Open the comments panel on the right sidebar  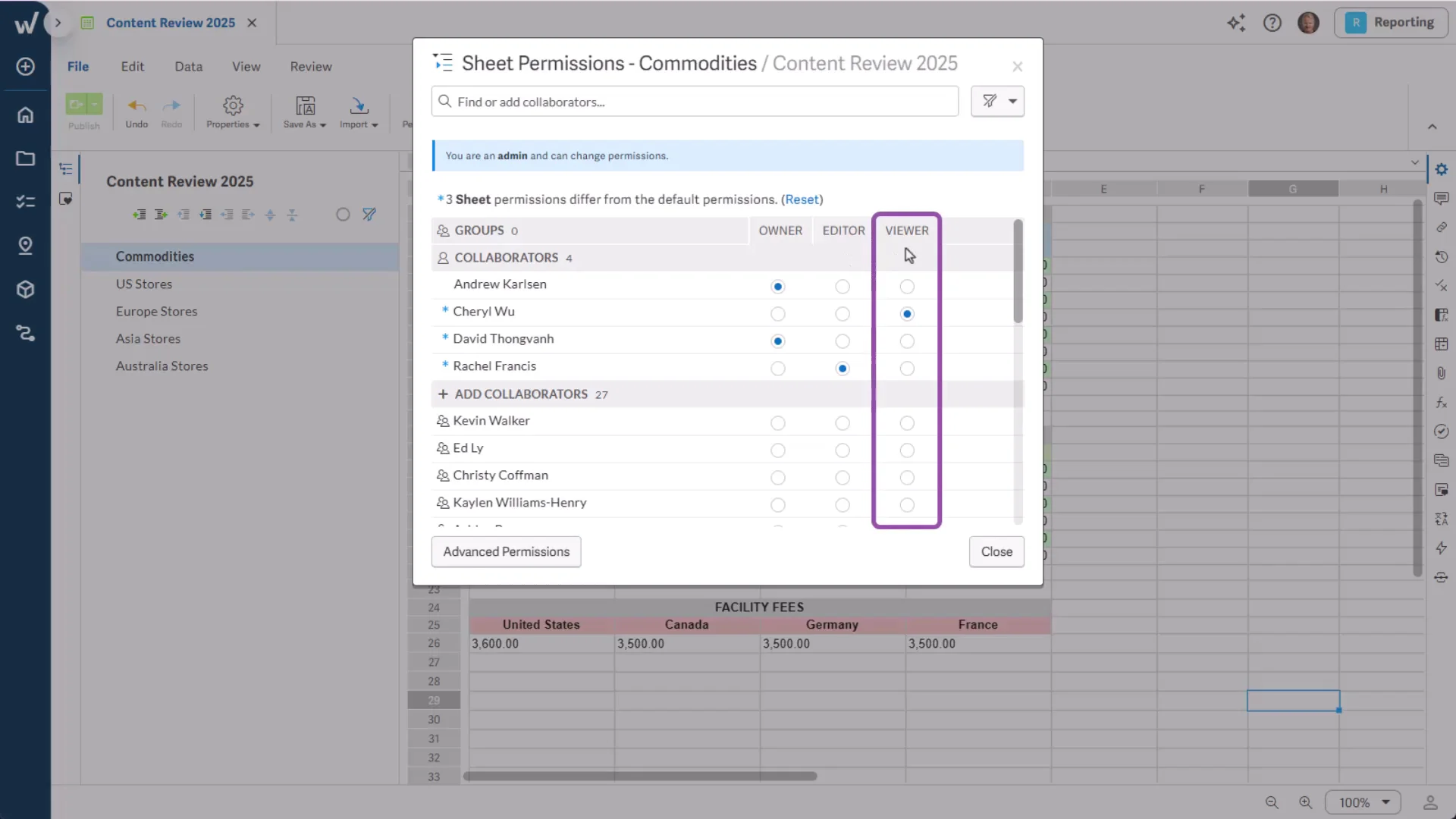(1442, 199)
